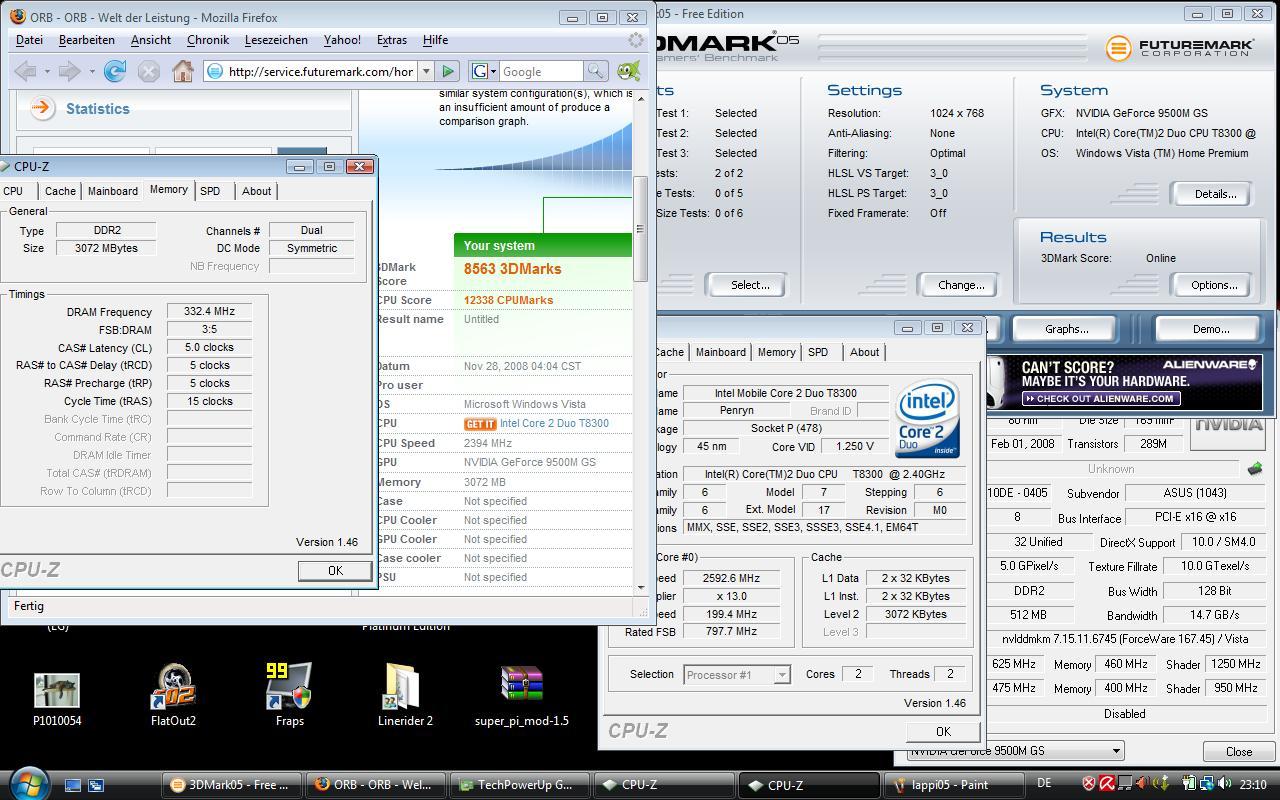Open the Back/Forward history dropdown arrow
1280x800 pixels.
pos(91,71)
